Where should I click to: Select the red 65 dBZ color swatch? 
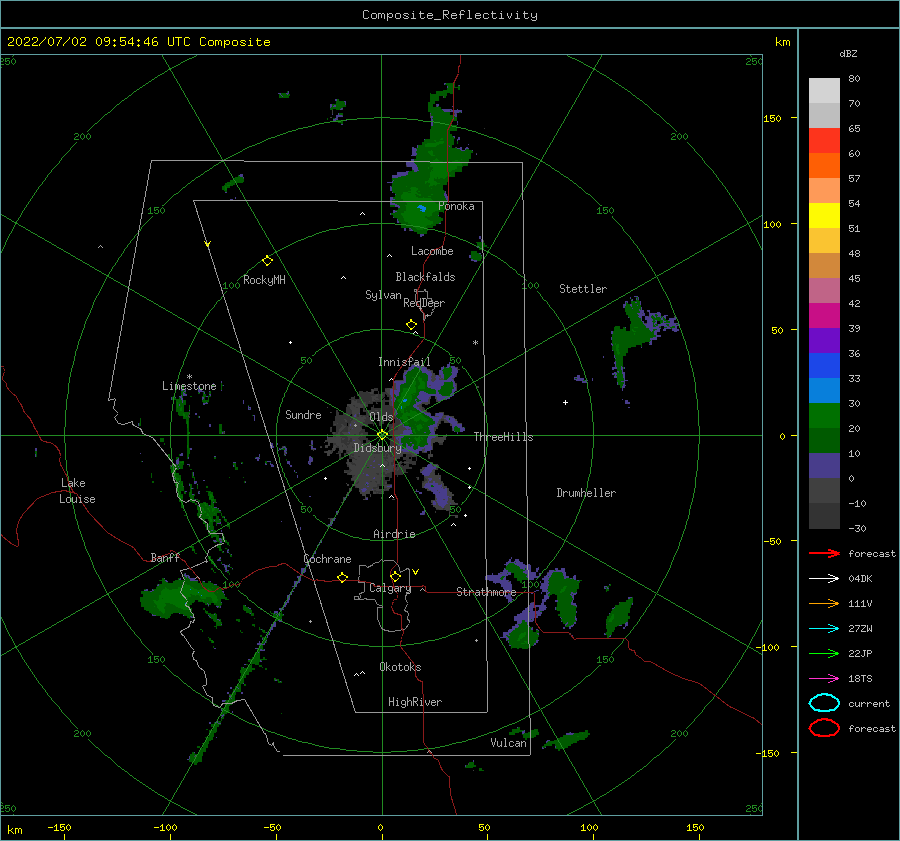pos(824,141)
